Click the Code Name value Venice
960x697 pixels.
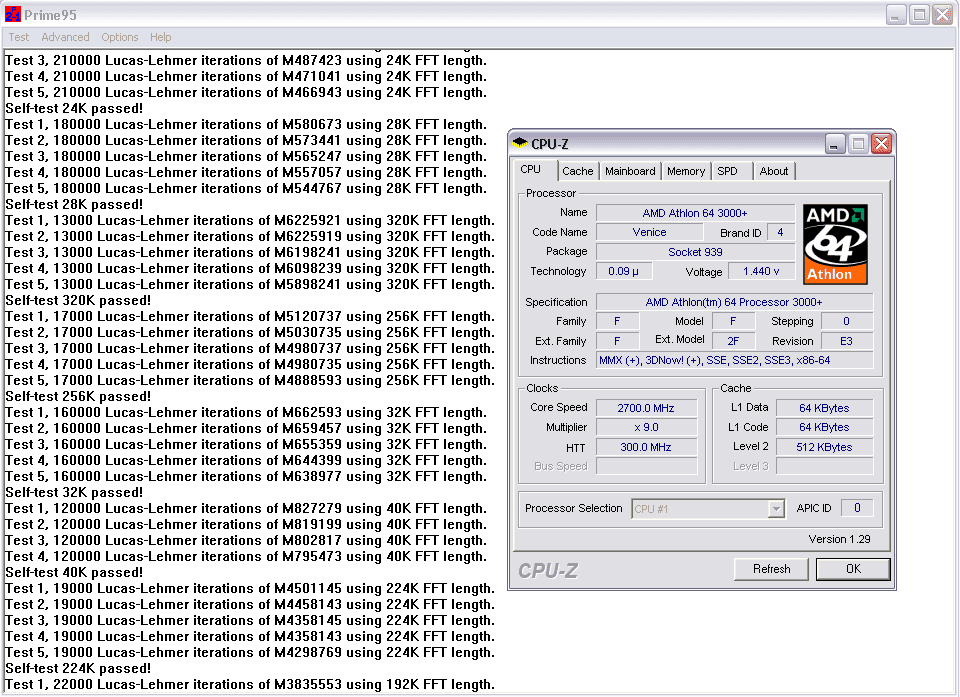649,233
